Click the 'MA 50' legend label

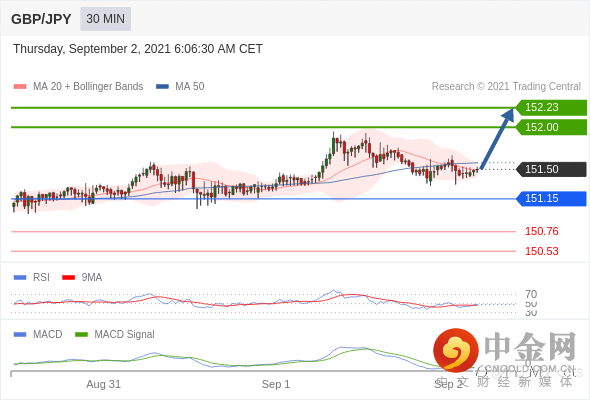[x=190, y=87]
